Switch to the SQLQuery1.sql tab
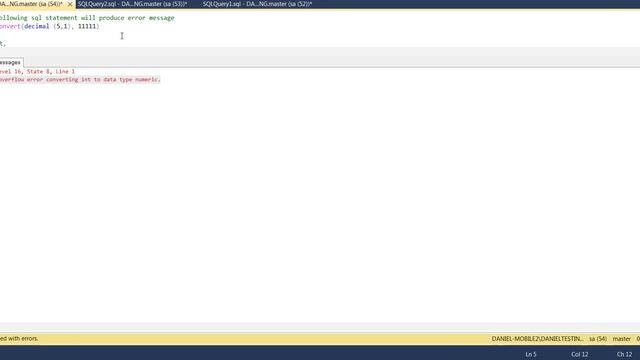The height and width of the screenshot is (360, 640). click(257, 4)
